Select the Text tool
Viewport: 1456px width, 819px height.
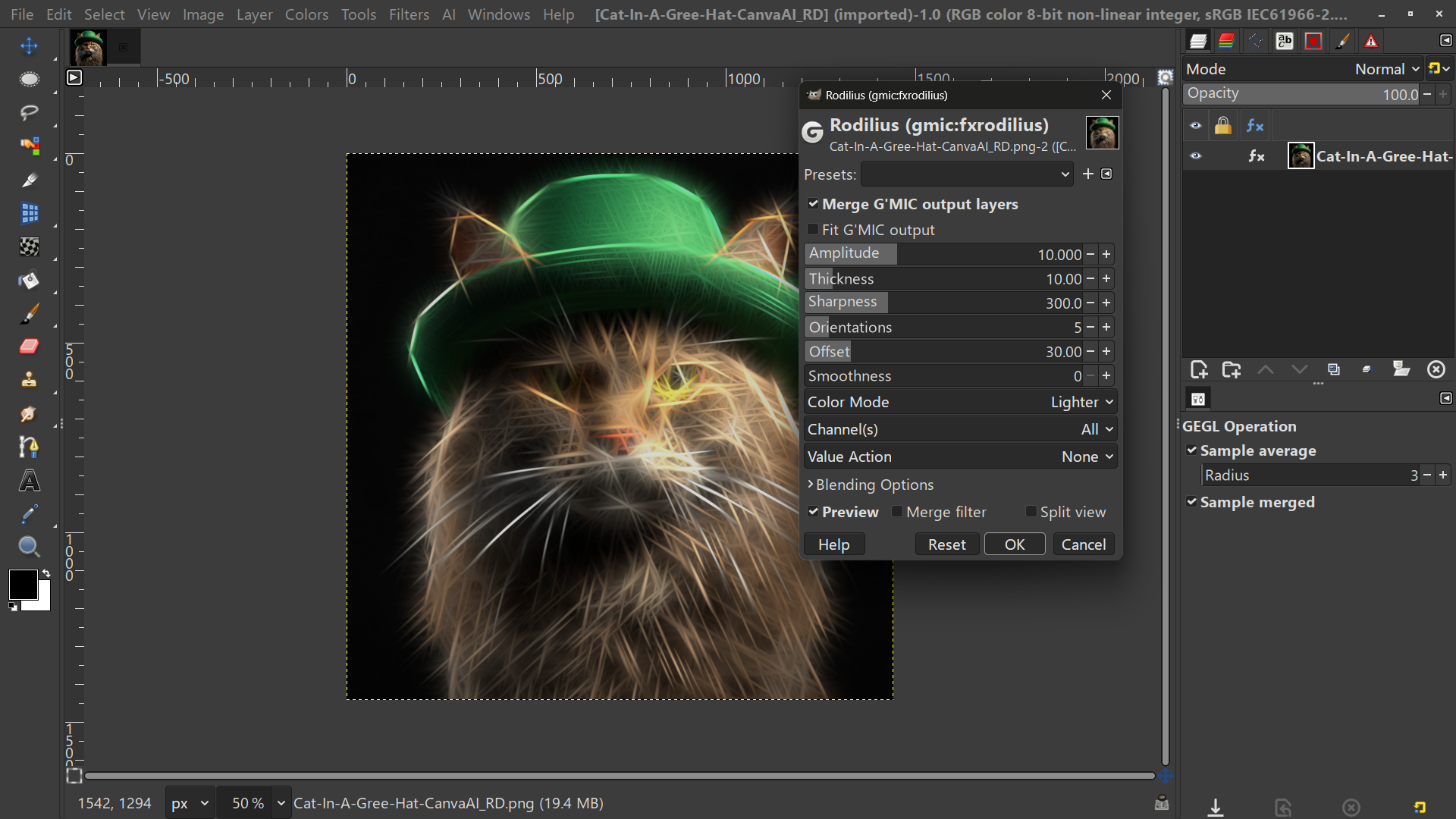click(29, 481)
